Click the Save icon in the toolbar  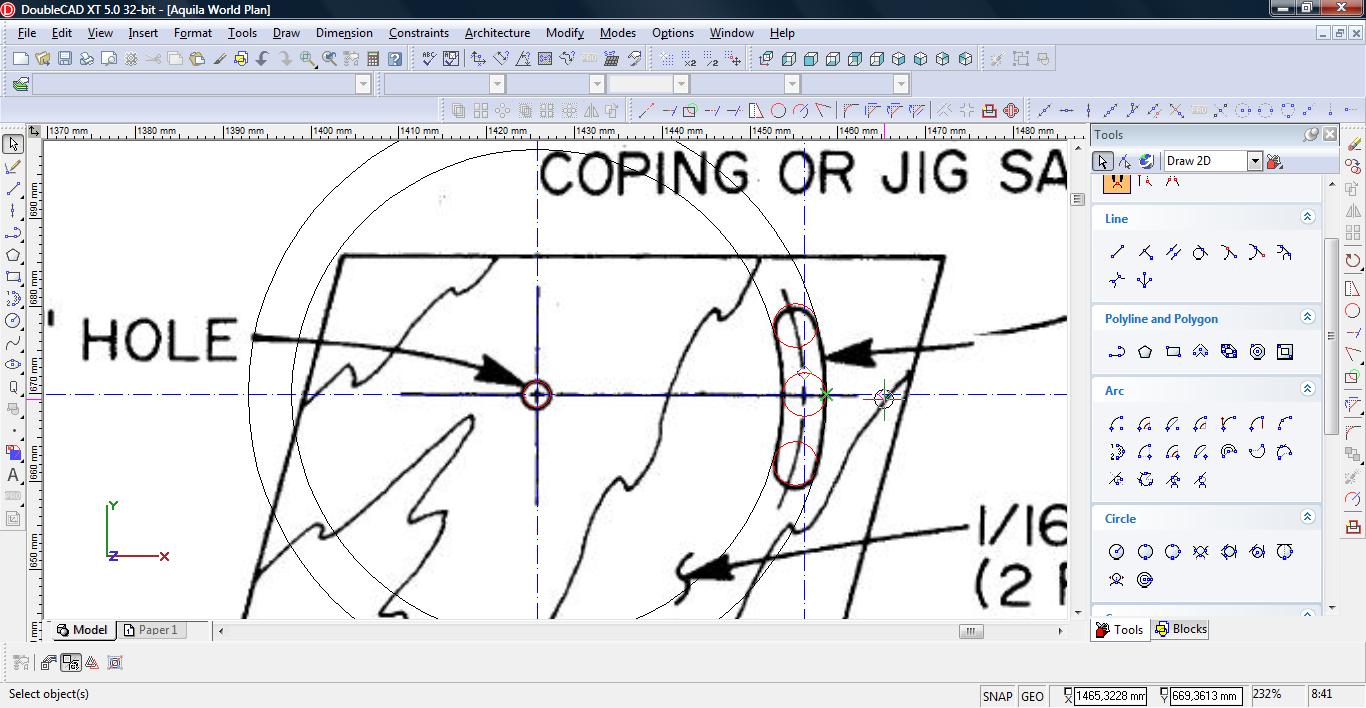[x=64, y=59]
